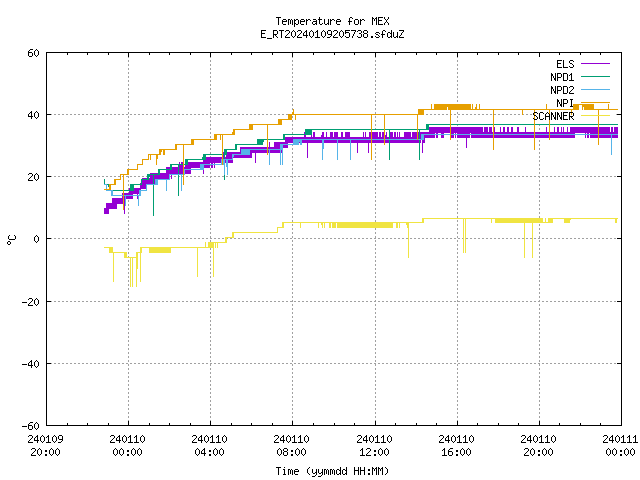Click the blue NPD2 legend line sample
Screen dimensions: 640x480
(x=596, y=90)
